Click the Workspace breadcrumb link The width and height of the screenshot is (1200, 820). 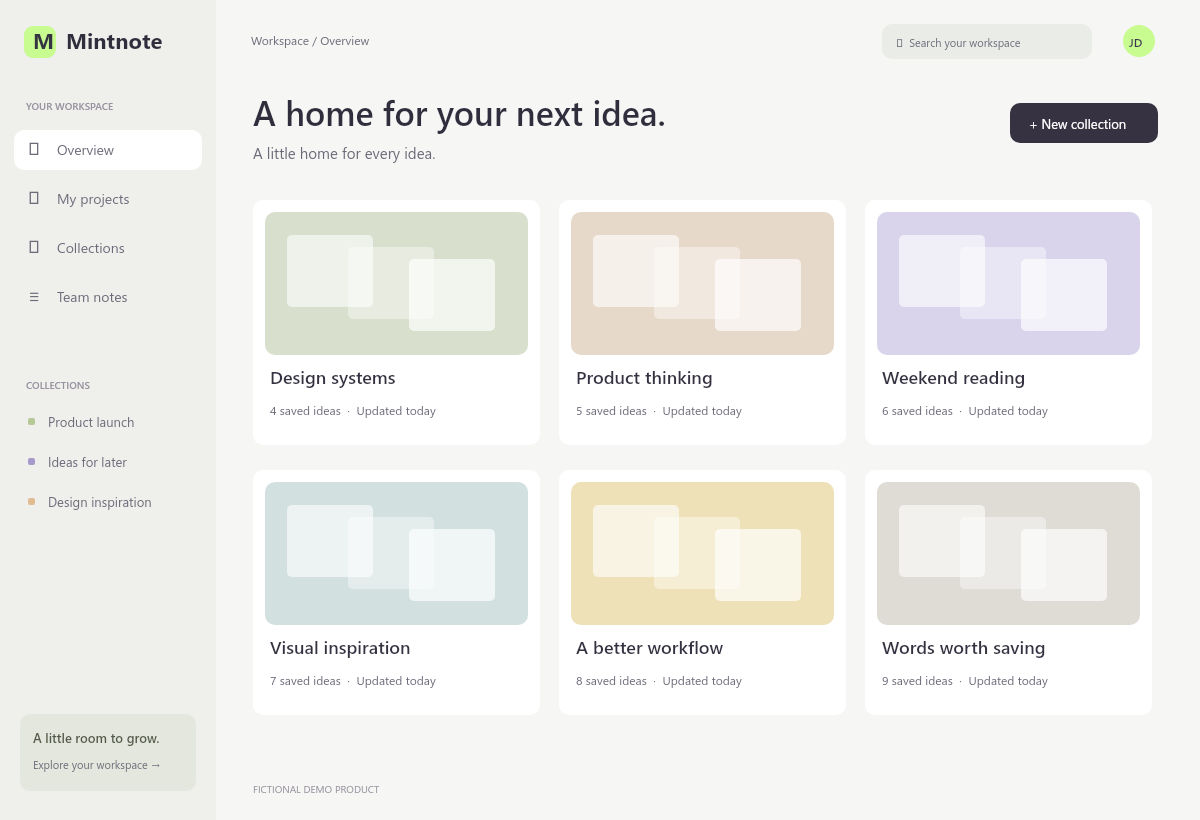(x=280, y=41)
